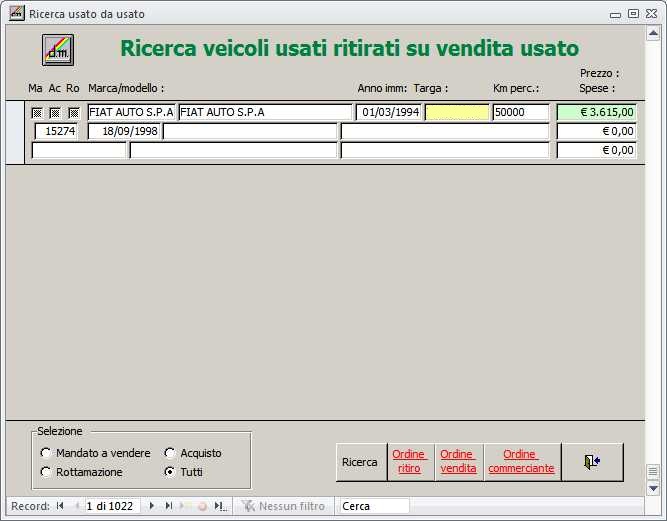Click the field showing 15274

point(56,131)
